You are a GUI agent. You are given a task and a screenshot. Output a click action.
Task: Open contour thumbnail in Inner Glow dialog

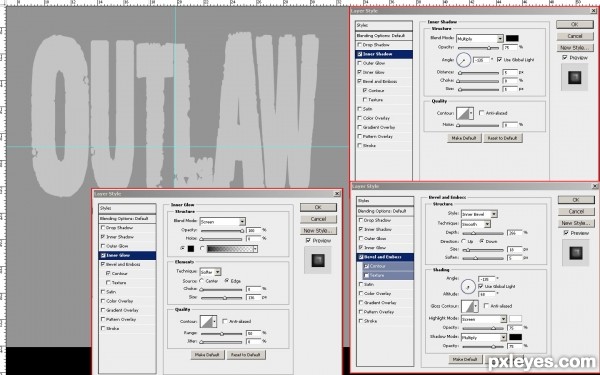pyautogui.click(x=207, y=321)
